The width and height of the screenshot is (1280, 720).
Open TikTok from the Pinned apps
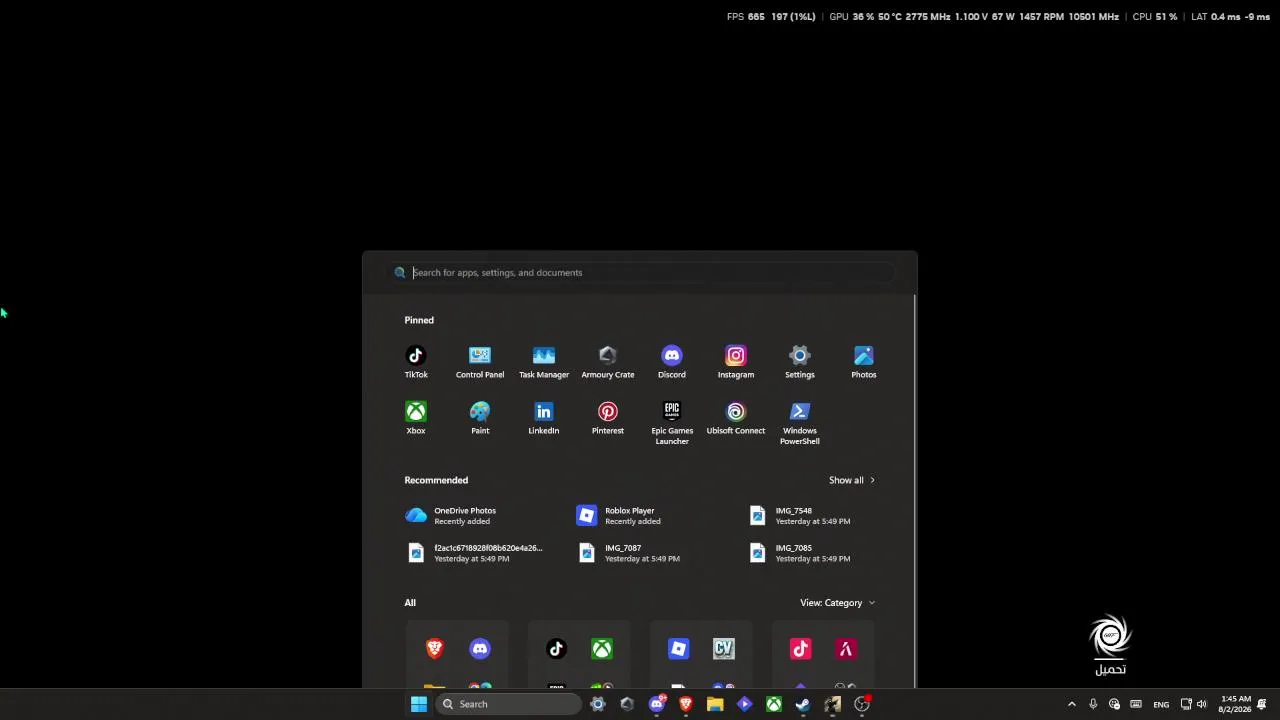pyautogui.click(x=416, y=362)
